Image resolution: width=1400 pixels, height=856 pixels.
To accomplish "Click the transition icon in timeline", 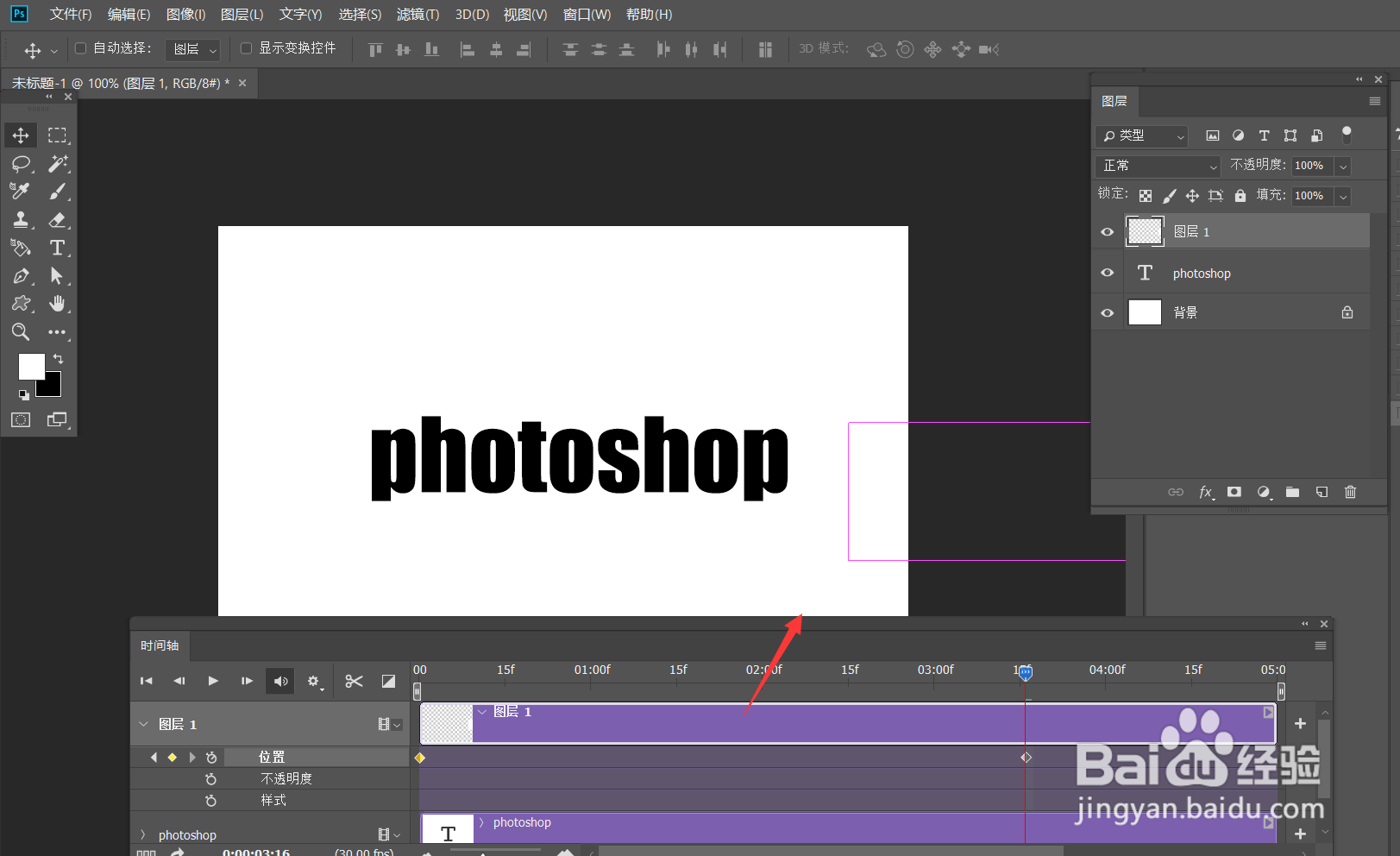I will point(389,681).
